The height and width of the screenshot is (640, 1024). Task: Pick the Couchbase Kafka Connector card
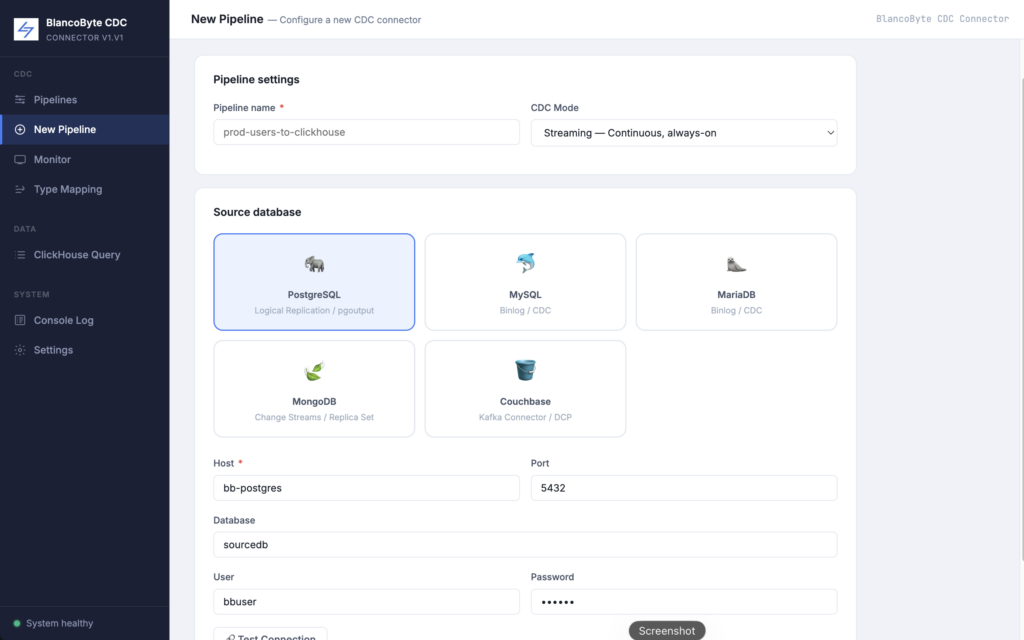(x=525, y=389)
